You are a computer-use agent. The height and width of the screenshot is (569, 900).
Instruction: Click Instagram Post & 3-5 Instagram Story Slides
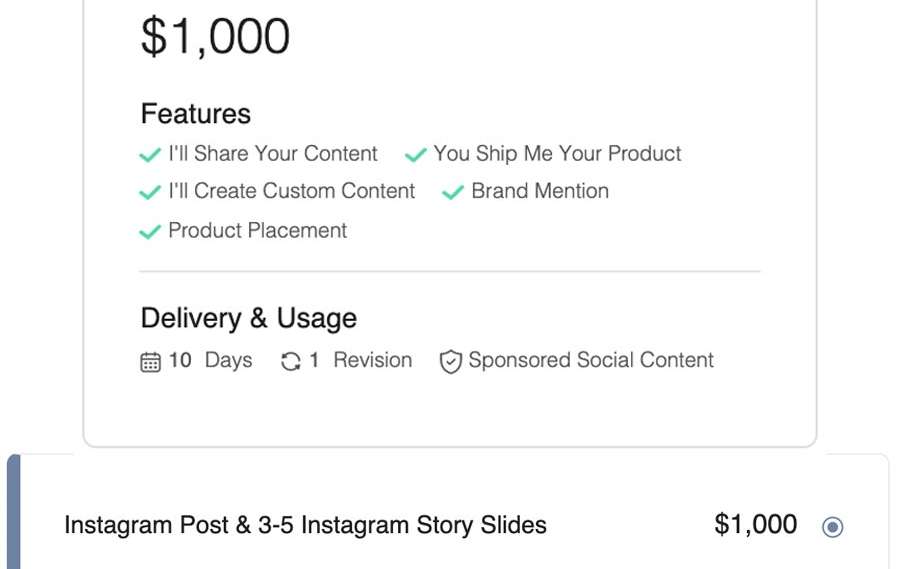(305, 525)
